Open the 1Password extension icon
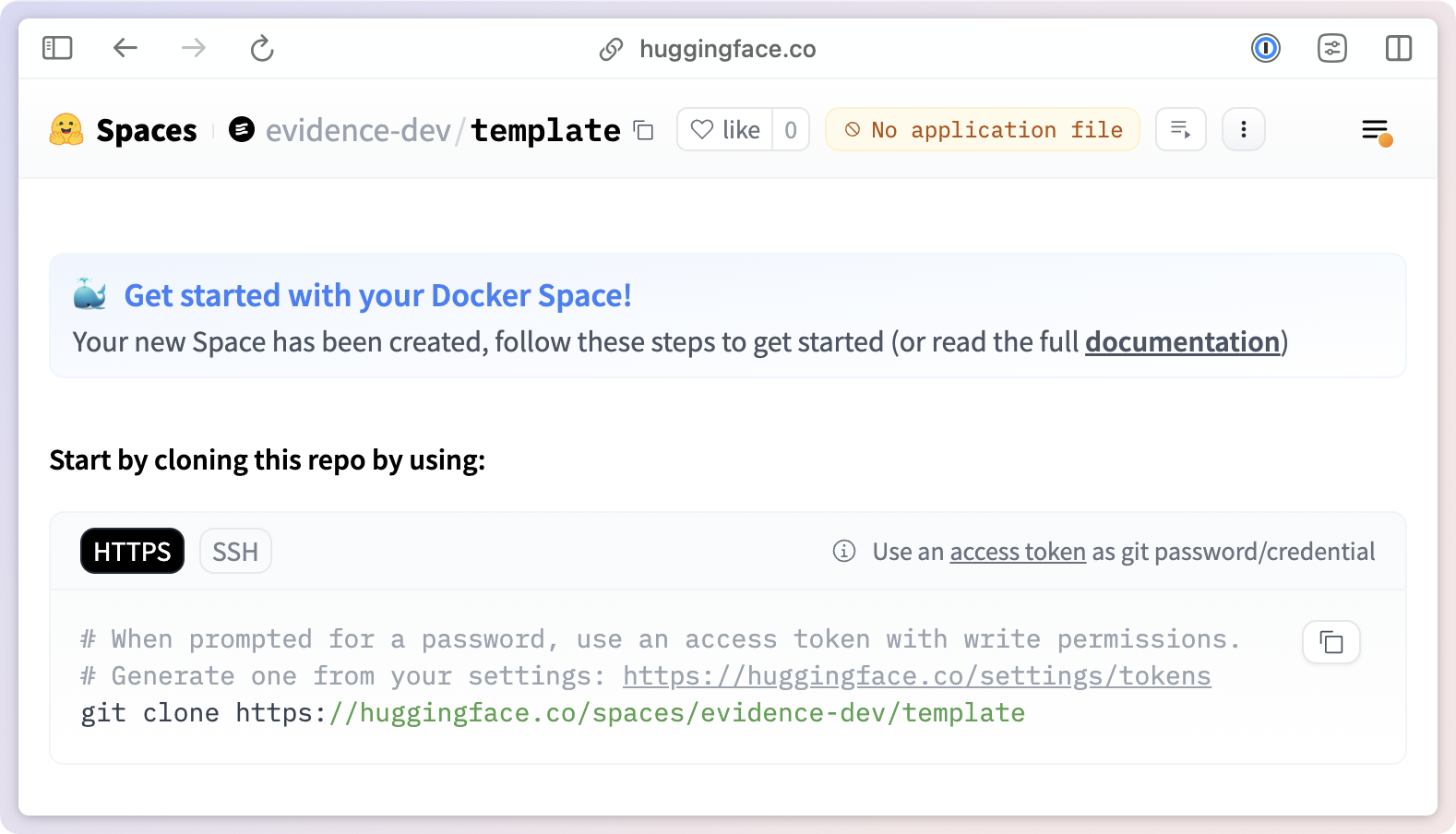This screenshot has height=834, width=1456. pyautogui.click(x=1266, y=48)
